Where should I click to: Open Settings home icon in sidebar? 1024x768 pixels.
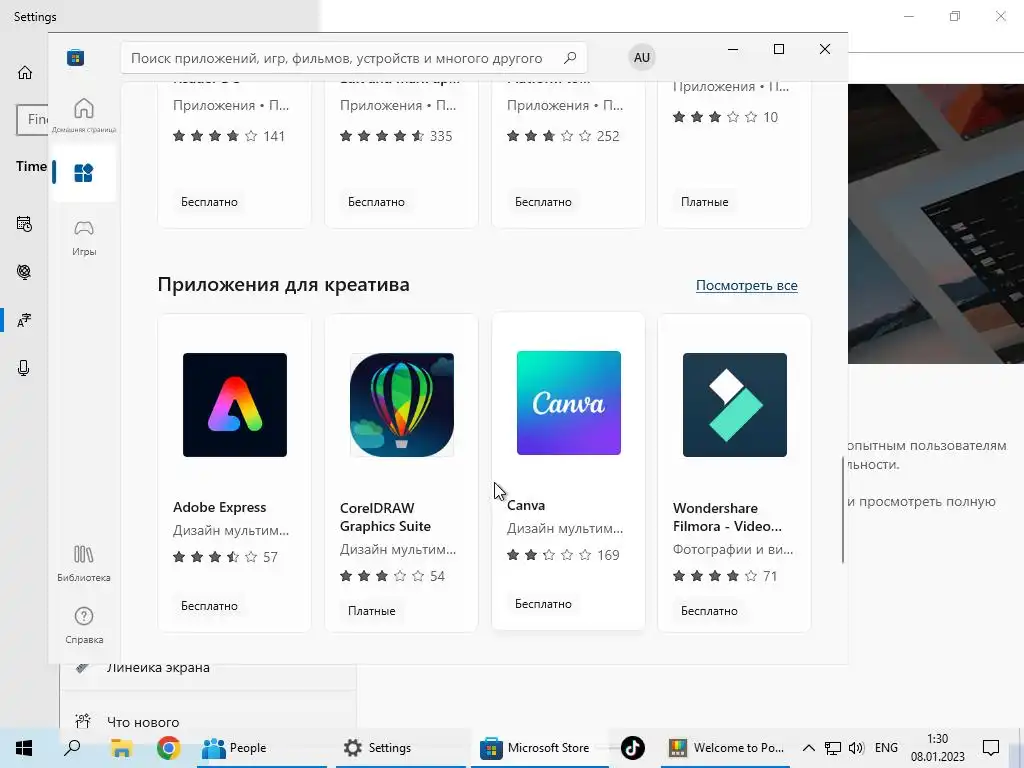click(x=25, y=72)
